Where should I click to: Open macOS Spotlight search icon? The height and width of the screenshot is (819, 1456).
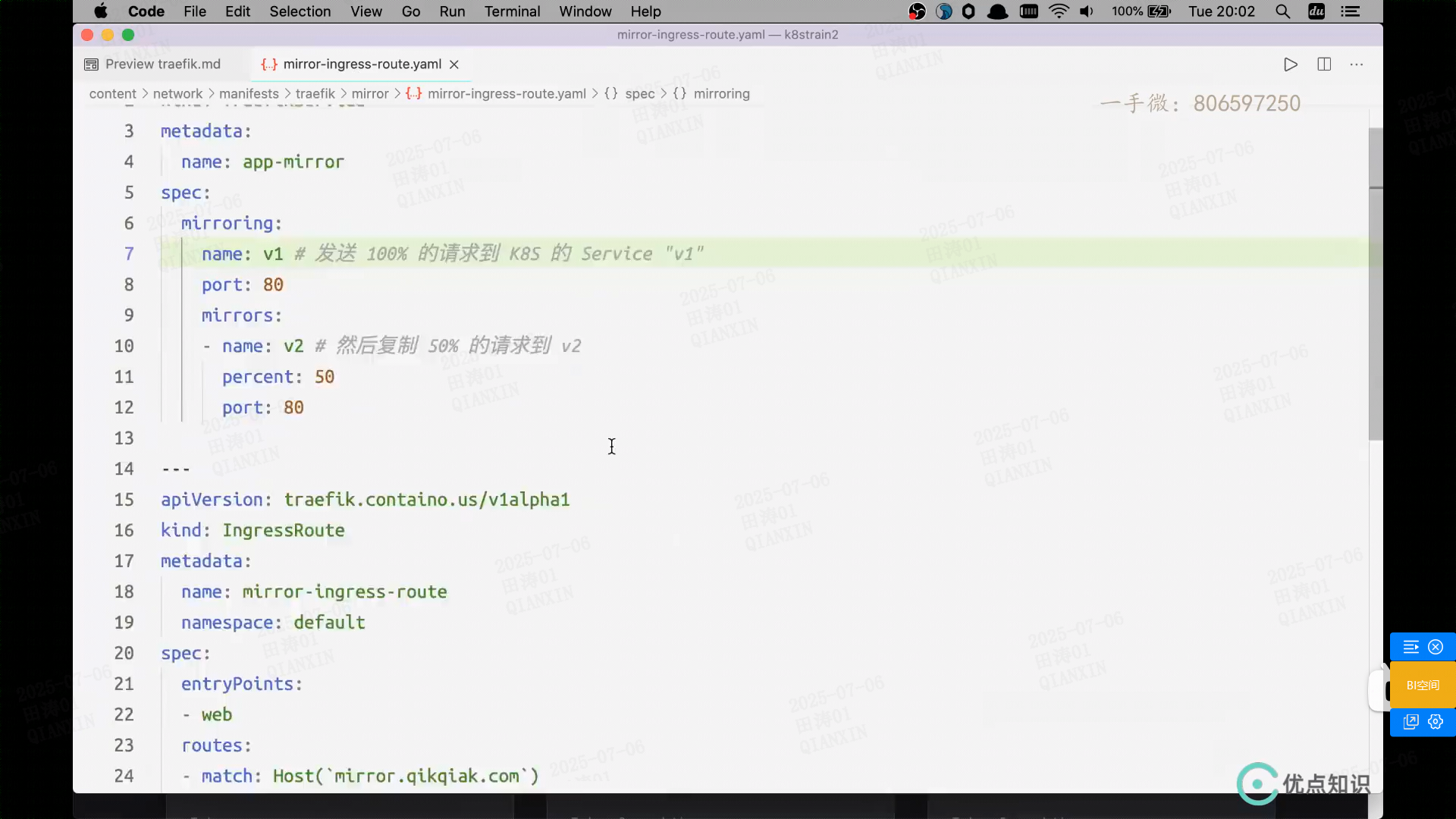[x=1282, y=11]
